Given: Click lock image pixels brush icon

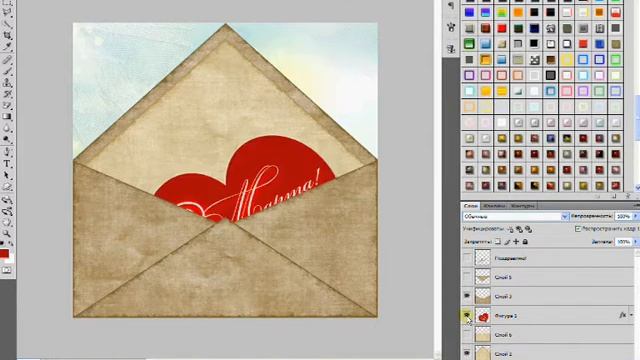Looking at the screenshot, I should 507,242.
